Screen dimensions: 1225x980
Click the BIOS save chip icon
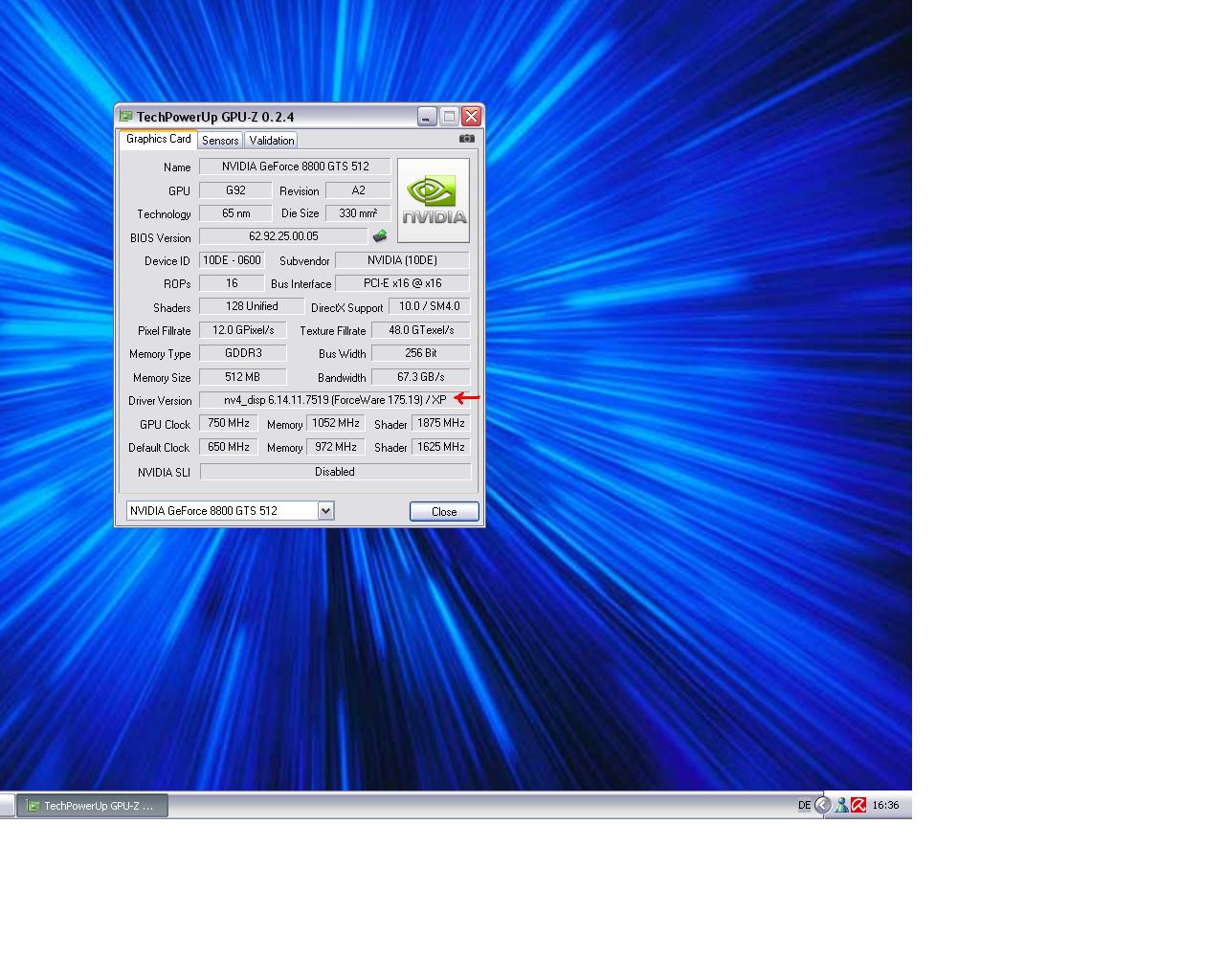[x=380, y=236]
